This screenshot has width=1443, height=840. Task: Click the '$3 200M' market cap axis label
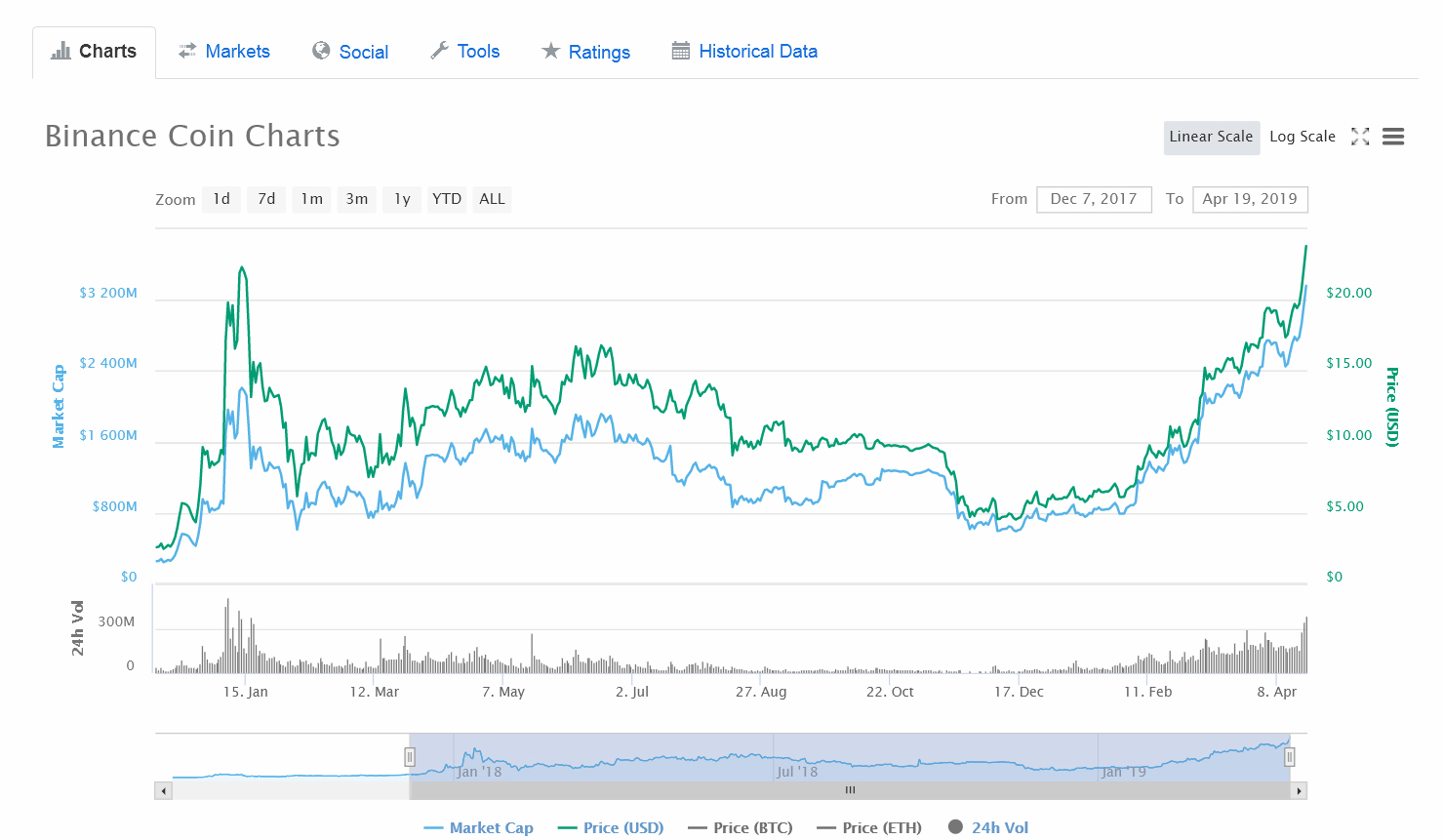click(x=108, y=293)
